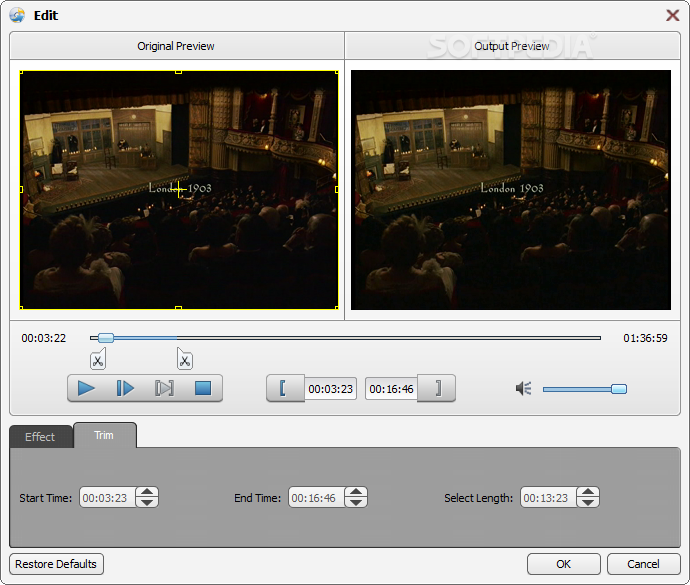Set trim start with the left bracket button
This screenshot has width=690, height=585.
pyautogui.click(x=285, y=388)
